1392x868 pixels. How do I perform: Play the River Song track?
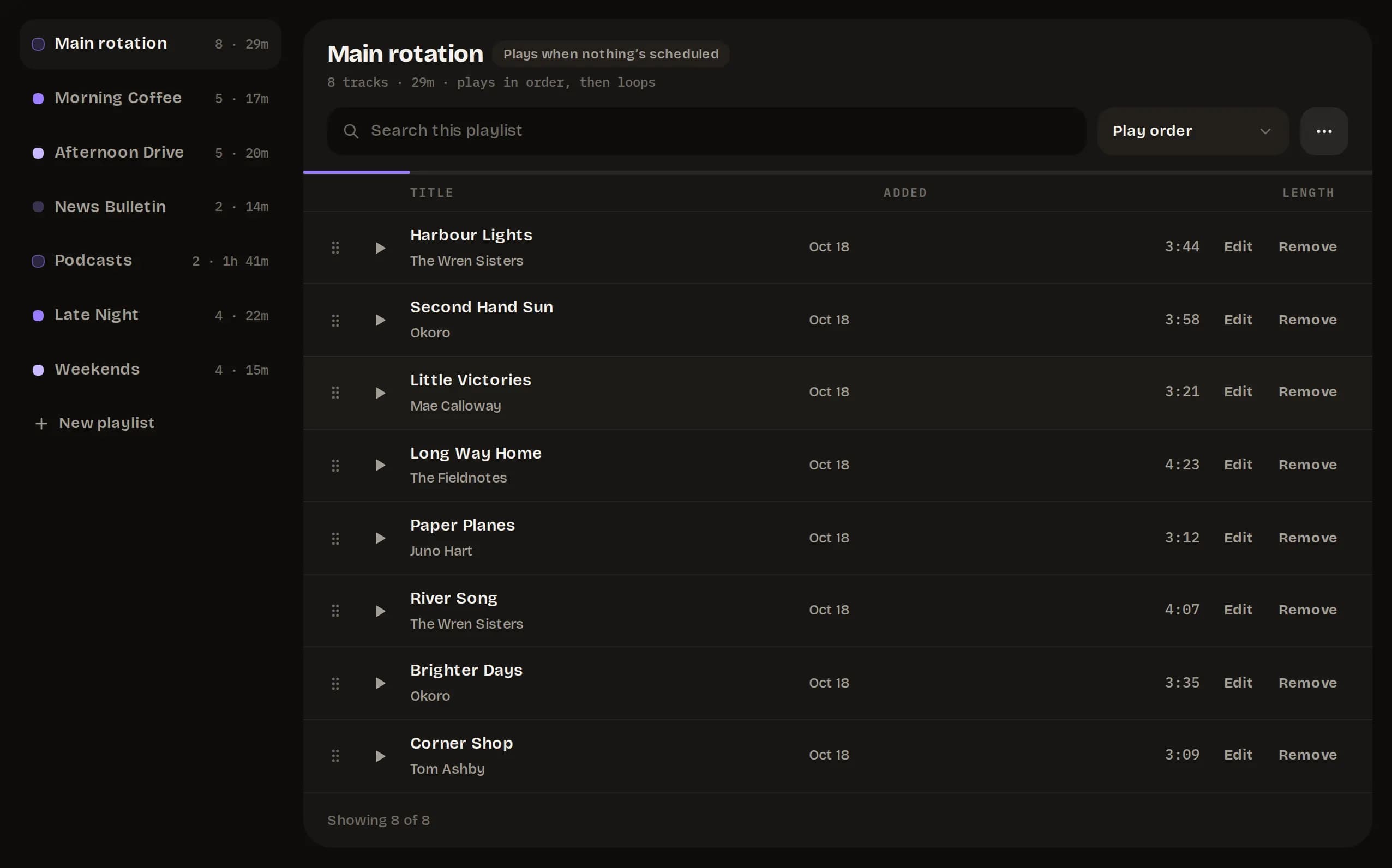point(380,611)
